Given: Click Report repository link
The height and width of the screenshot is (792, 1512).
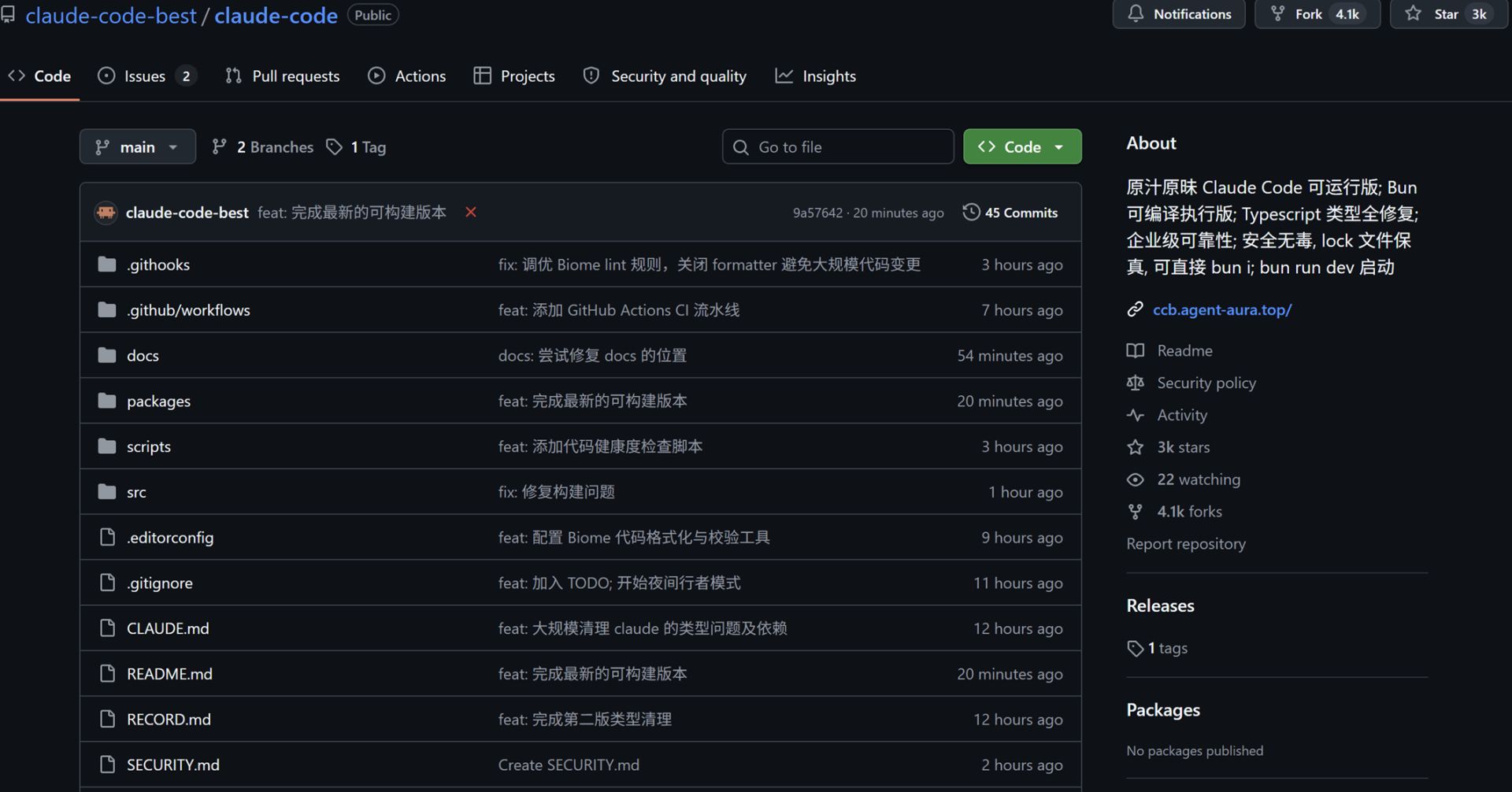Looking at the screenshot, I should (1185, 544).
